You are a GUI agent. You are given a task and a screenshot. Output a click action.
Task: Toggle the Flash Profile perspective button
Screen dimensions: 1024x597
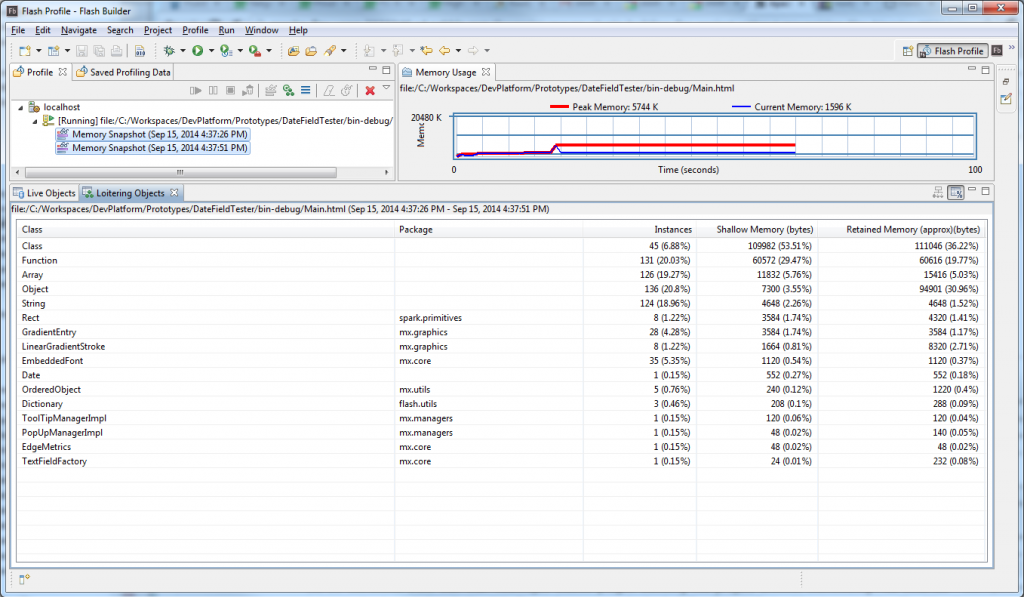tap(952, 51)
